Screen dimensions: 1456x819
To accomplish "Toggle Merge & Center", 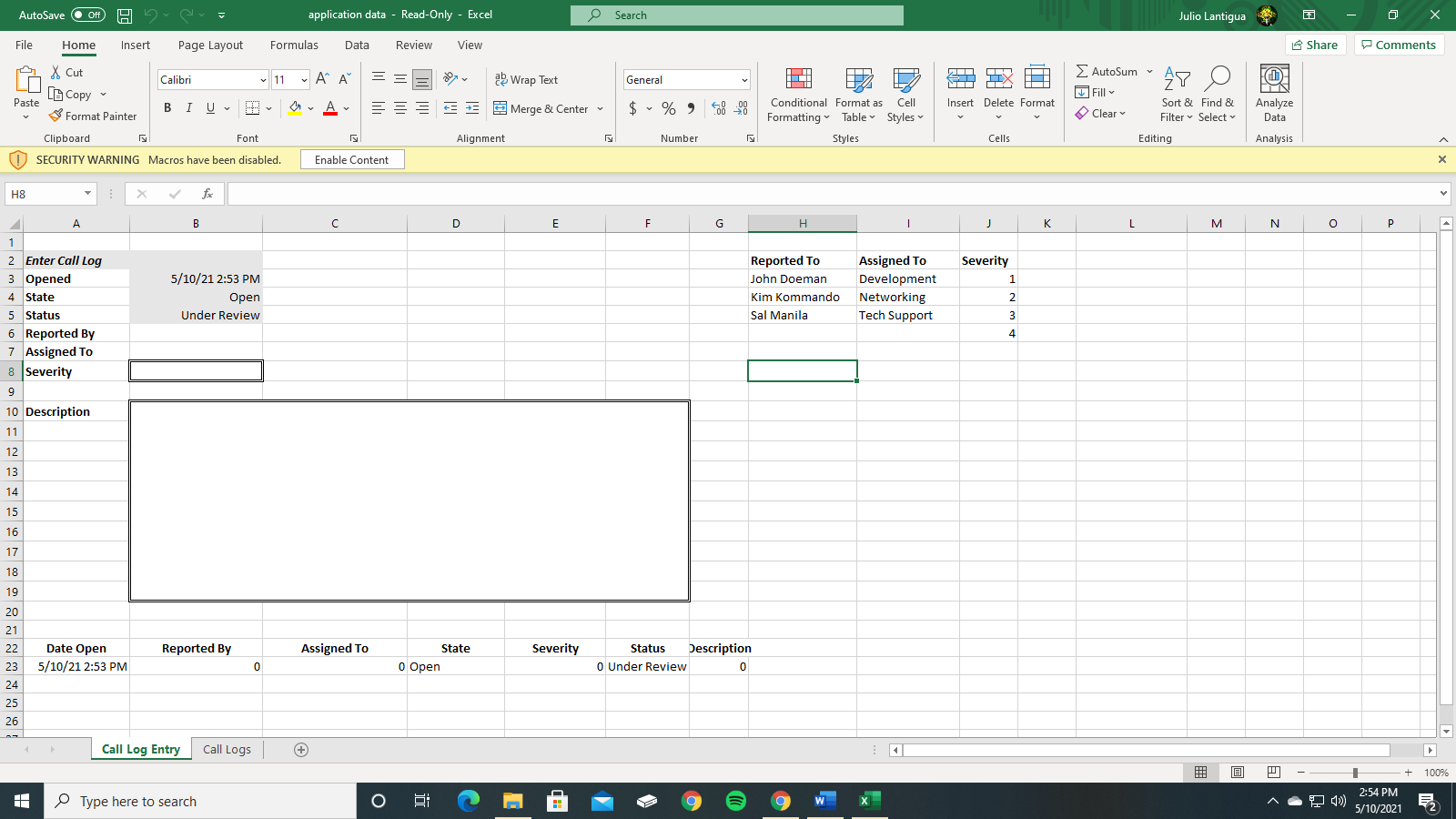I will point(543,108).
